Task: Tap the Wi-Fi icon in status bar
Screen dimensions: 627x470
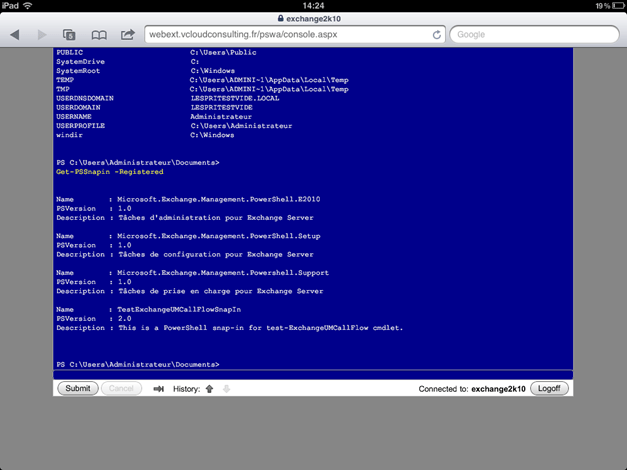Action: tap(28, 6)
